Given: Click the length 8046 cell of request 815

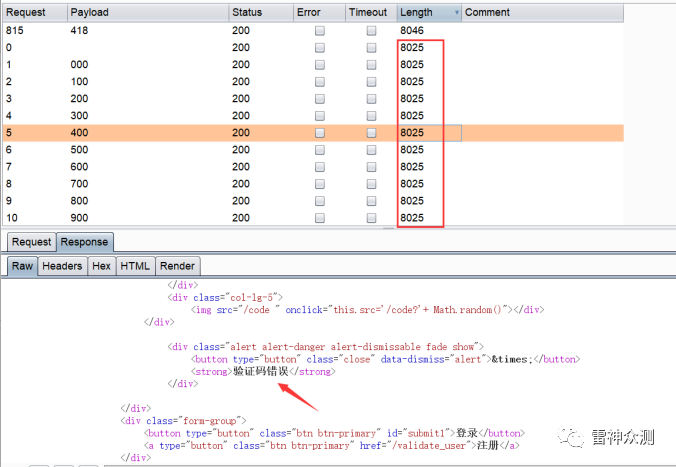Looking at the screenshot, I should coord(412,31).
